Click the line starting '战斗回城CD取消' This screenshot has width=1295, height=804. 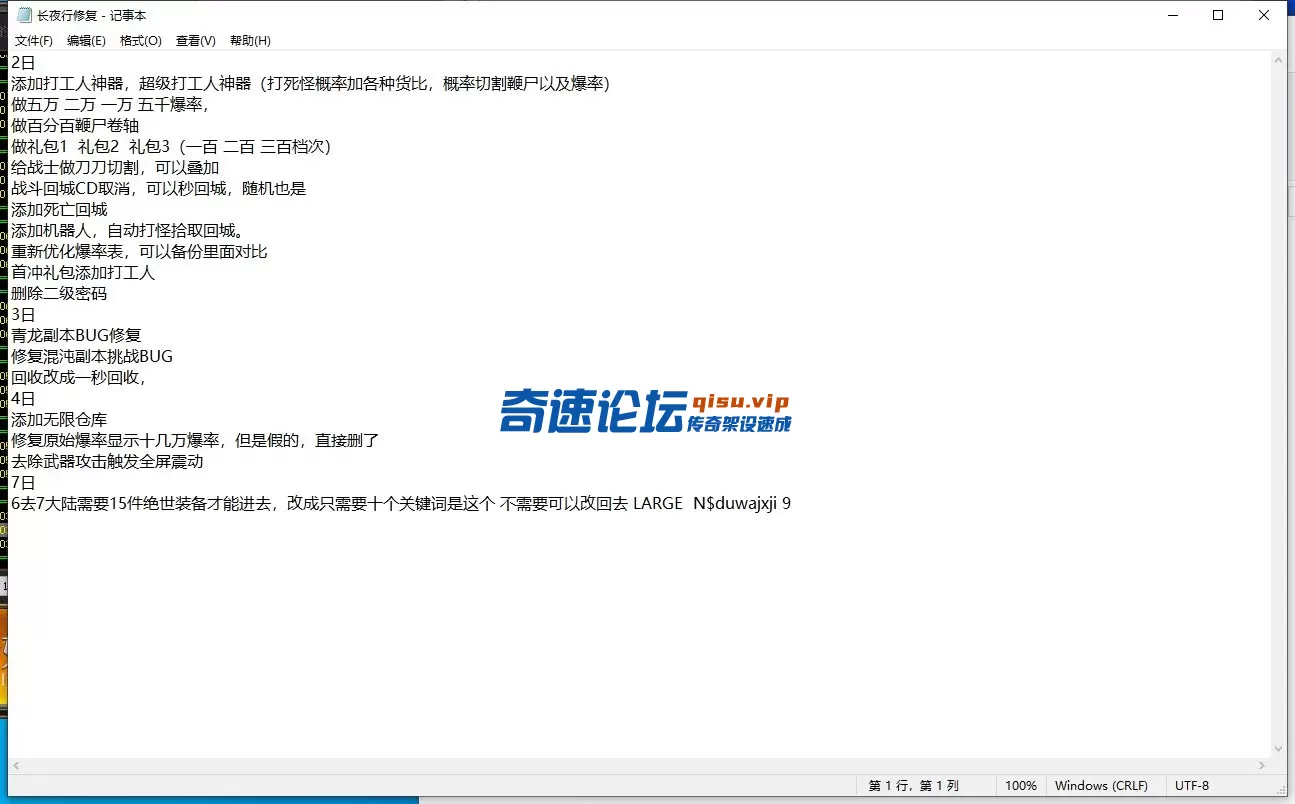pos(159,189)
